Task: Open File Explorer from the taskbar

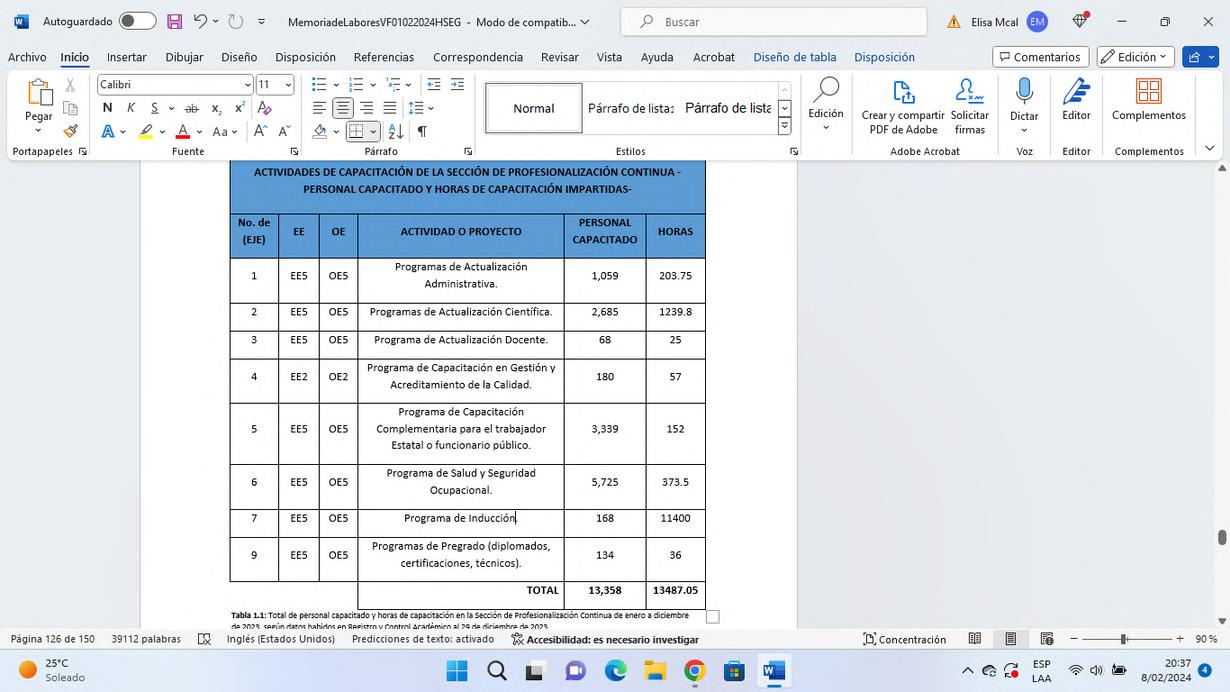Action: pyautogui.click(x=655, y=670)
